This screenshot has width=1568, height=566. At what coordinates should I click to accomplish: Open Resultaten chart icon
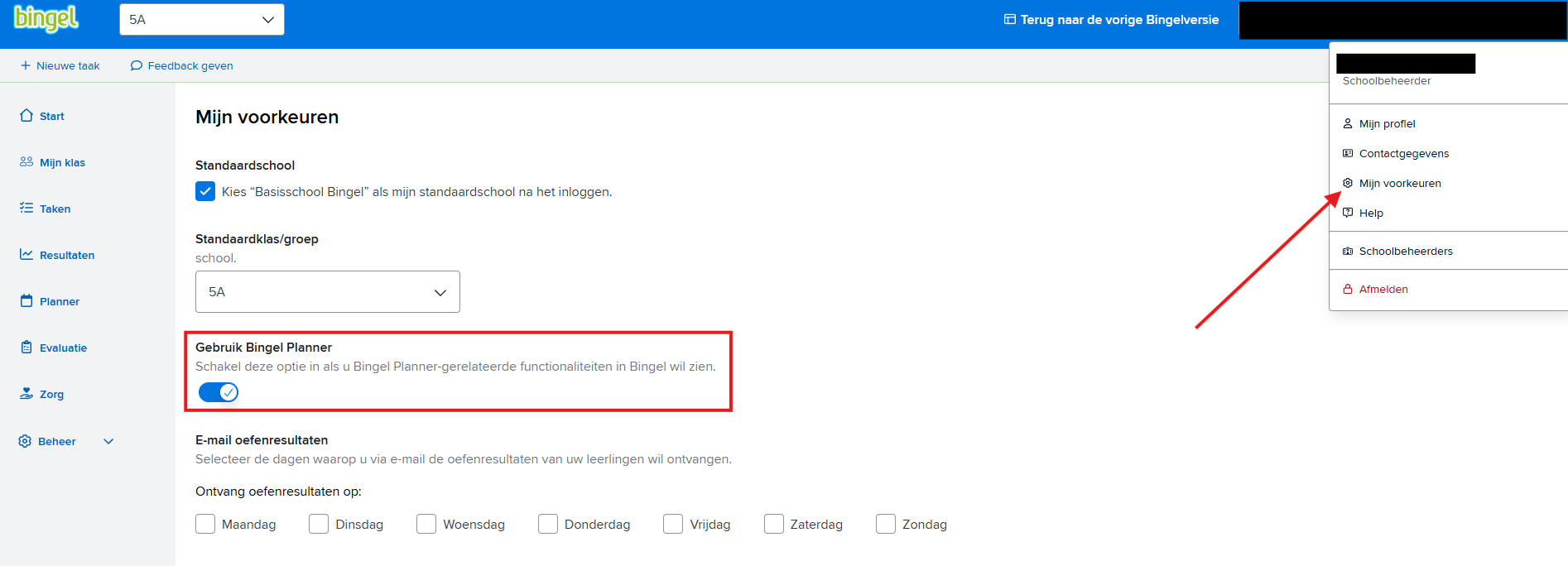coord(26,255)
